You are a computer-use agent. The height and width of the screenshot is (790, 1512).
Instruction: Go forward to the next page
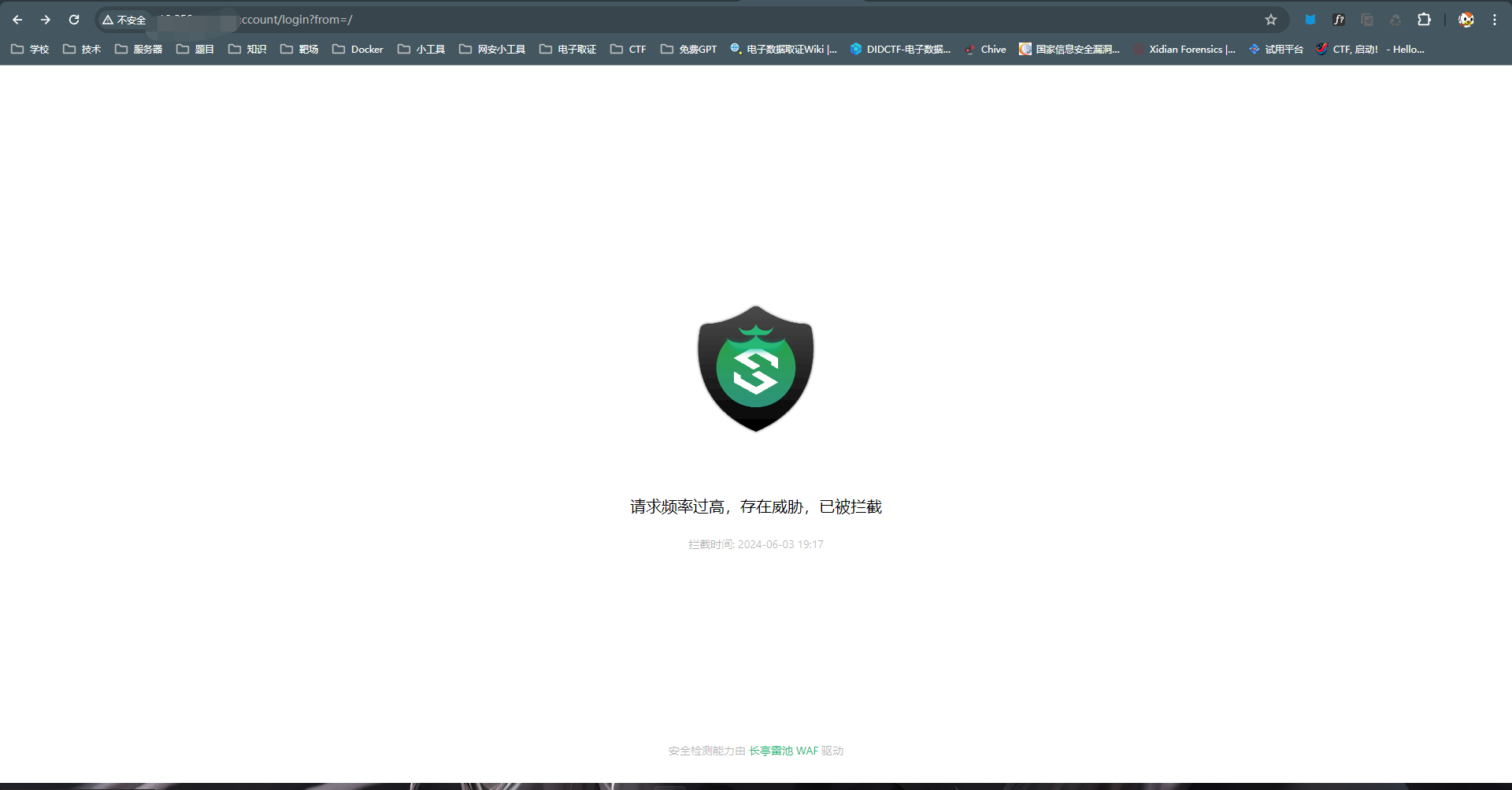tap(46, 20)
